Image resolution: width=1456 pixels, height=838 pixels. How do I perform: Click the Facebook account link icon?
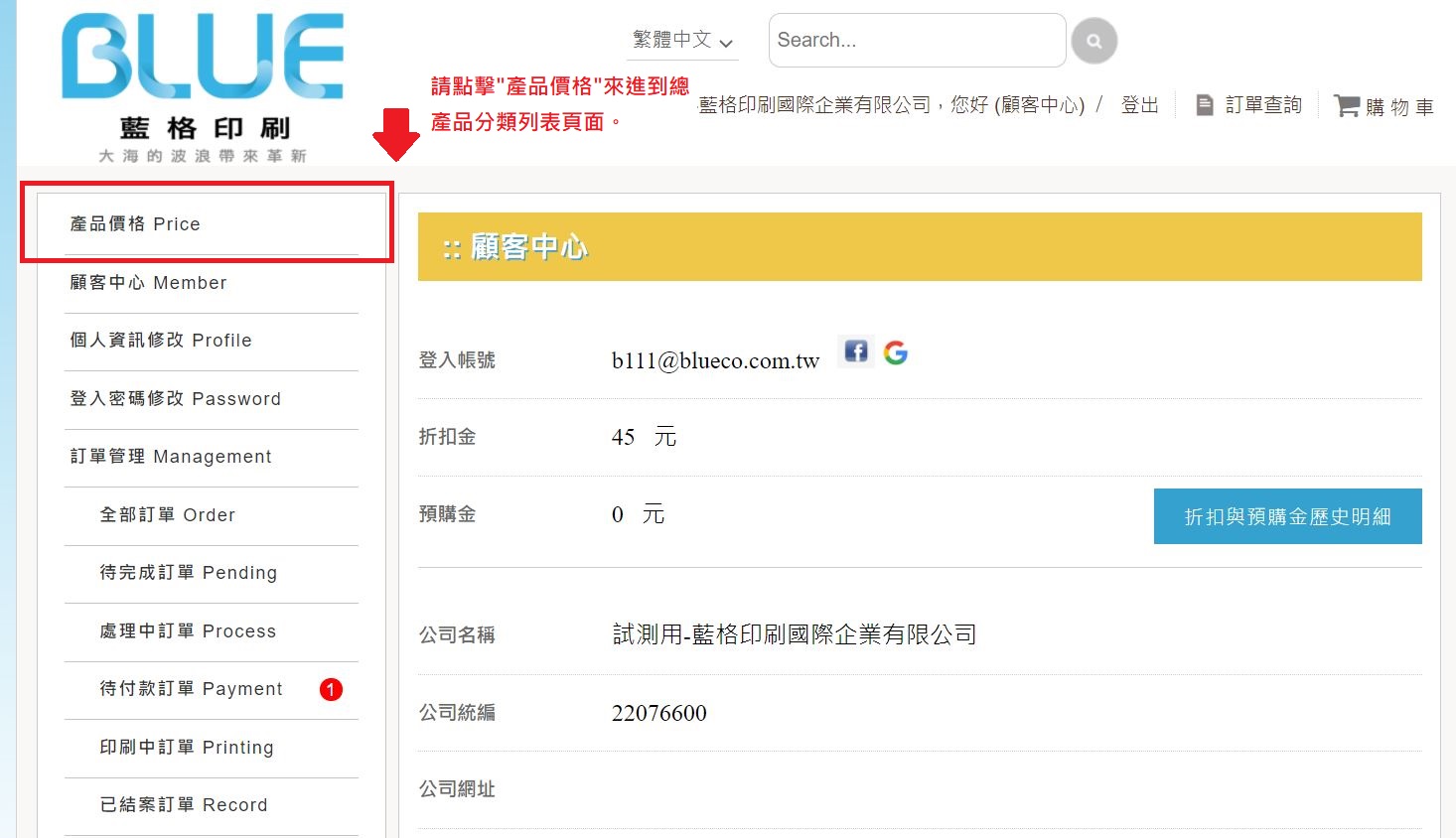(855, 351)
